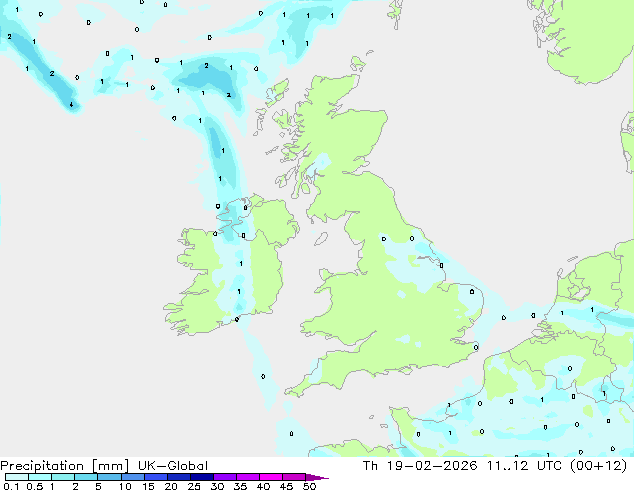Click the 10–15 mm legend color swatch
This screenshot has width=634, height=490.
tap(133, 477)
